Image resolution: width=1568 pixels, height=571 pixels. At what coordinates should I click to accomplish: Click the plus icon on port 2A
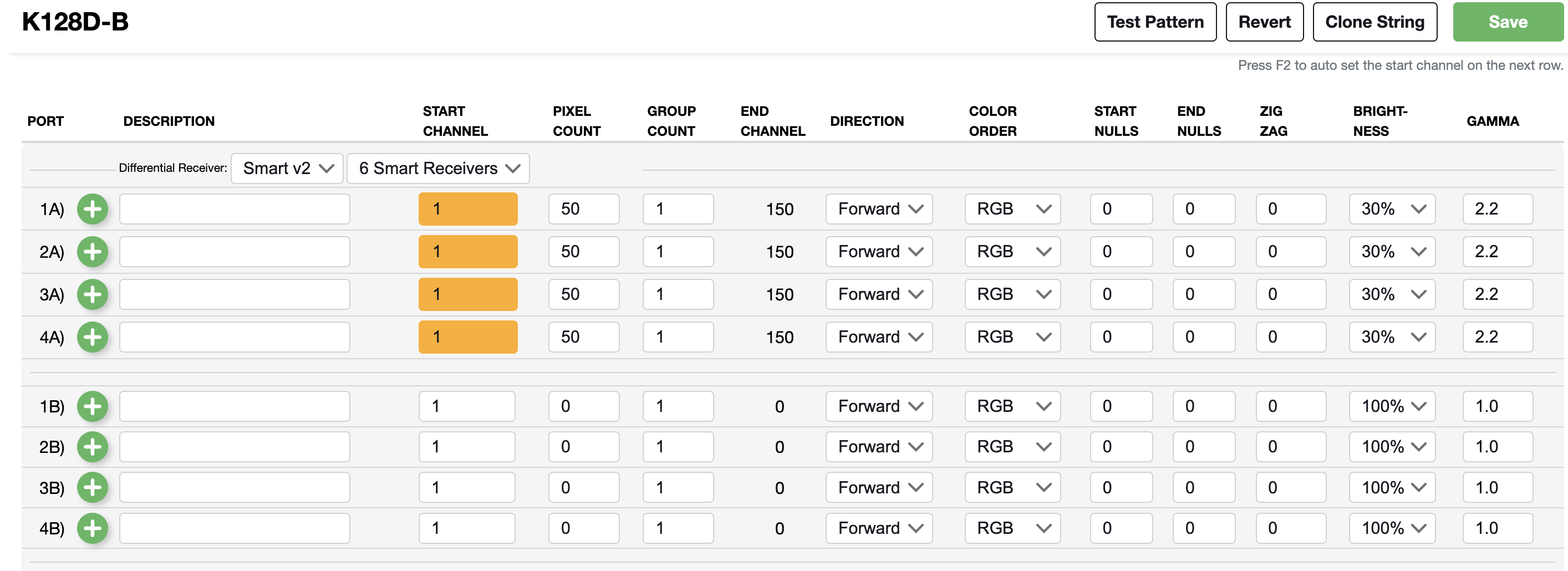tap(93, 252)
